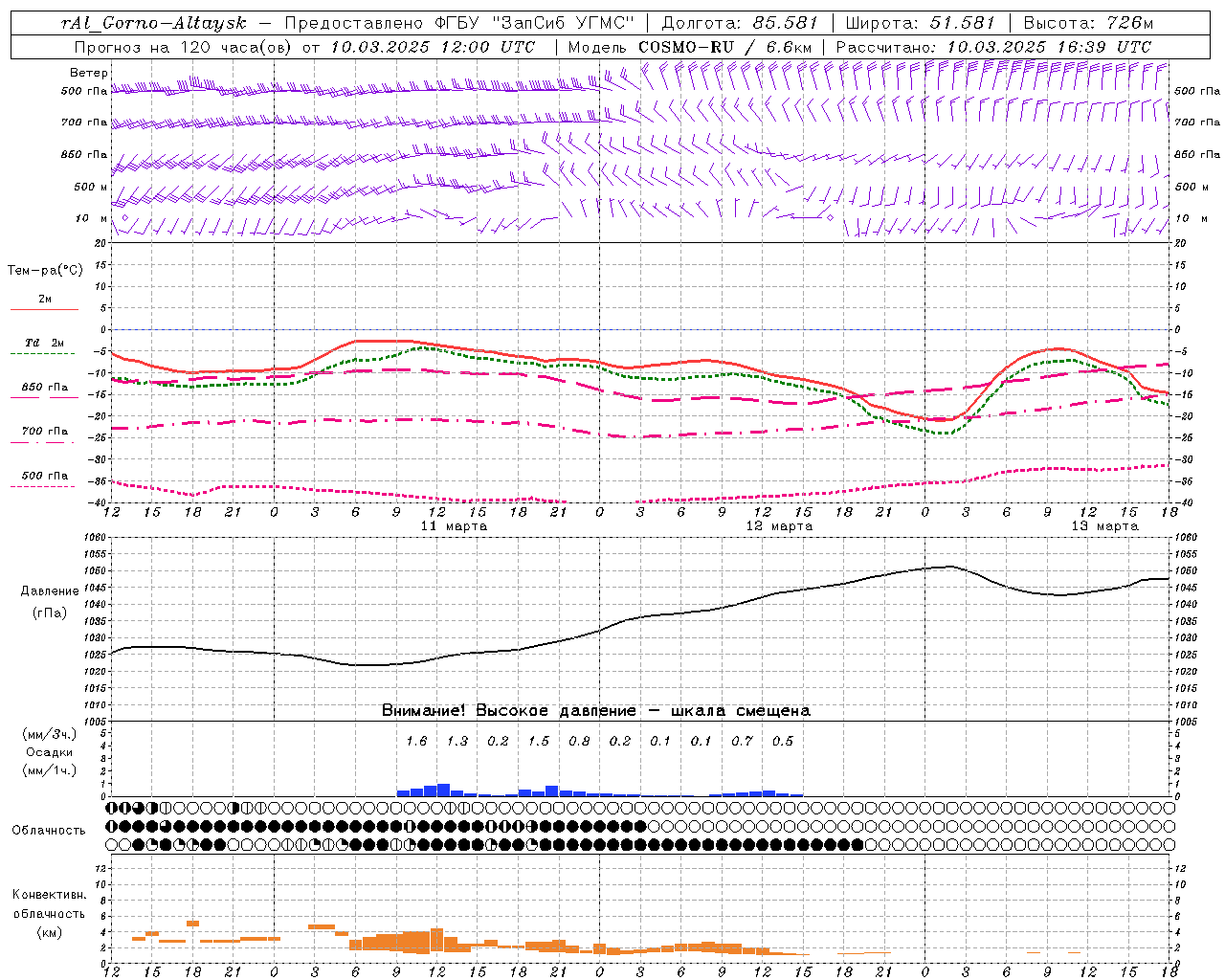Click the 500 гПа temperature legend label
The width and height of the screenshot is (1225, 980).
pyautogui.click(x=45, y=476)
